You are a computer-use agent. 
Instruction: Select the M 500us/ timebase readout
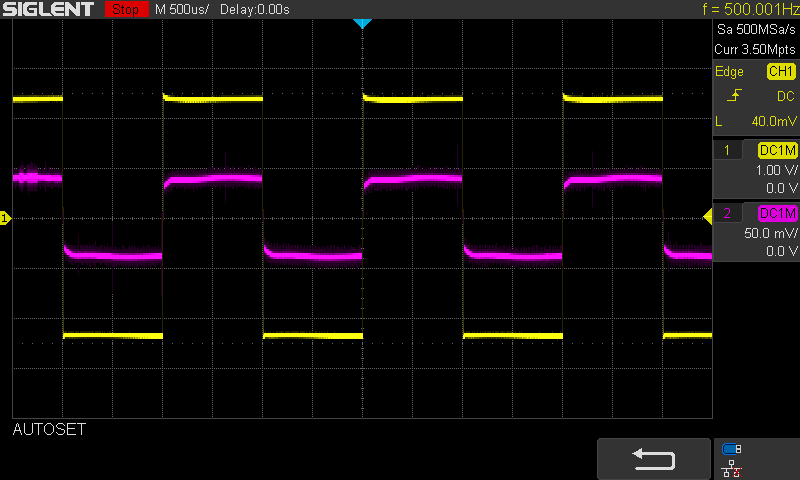[x=182, y=9]
